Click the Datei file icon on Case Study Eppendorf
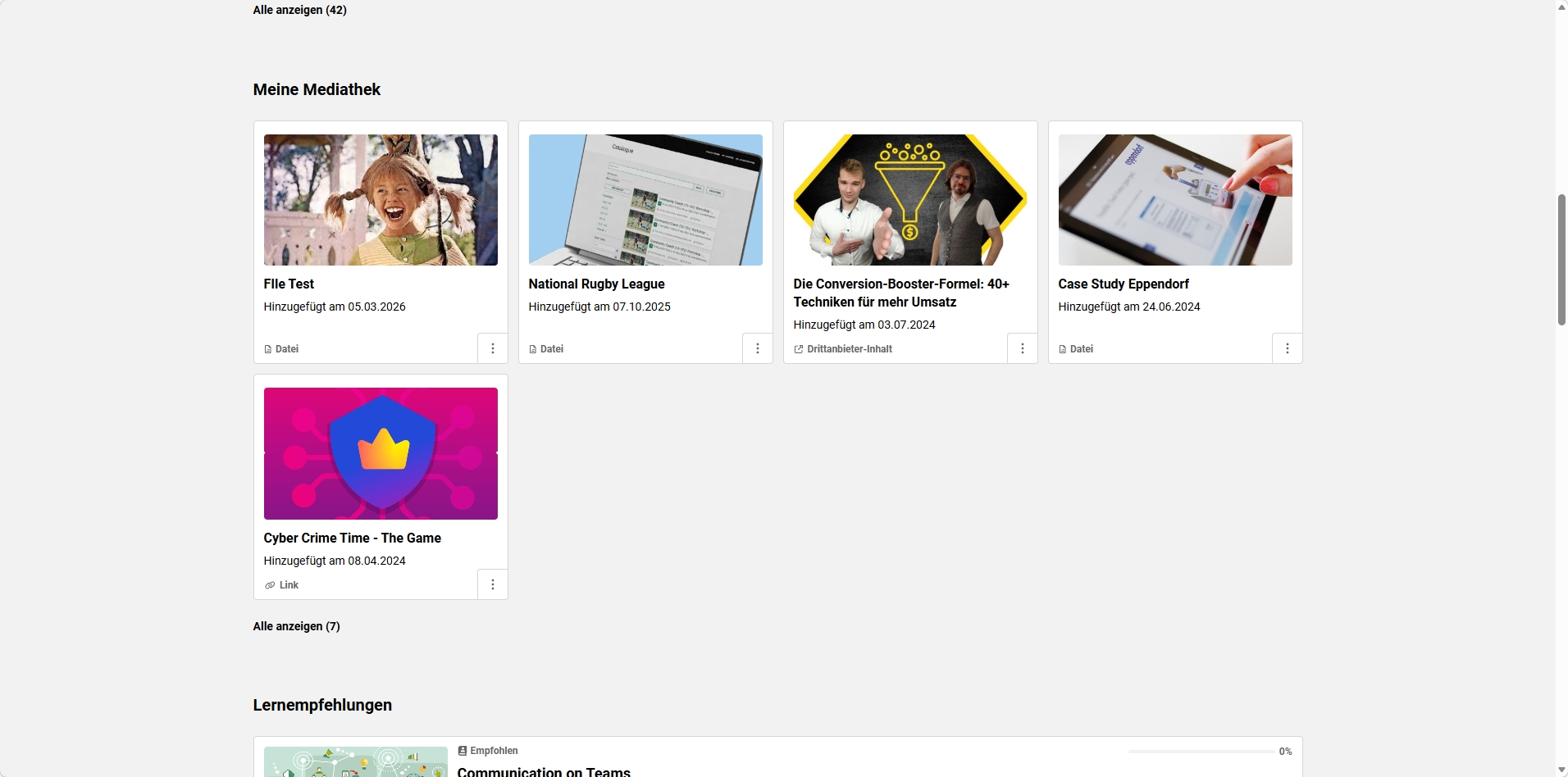 (1063, 349)
